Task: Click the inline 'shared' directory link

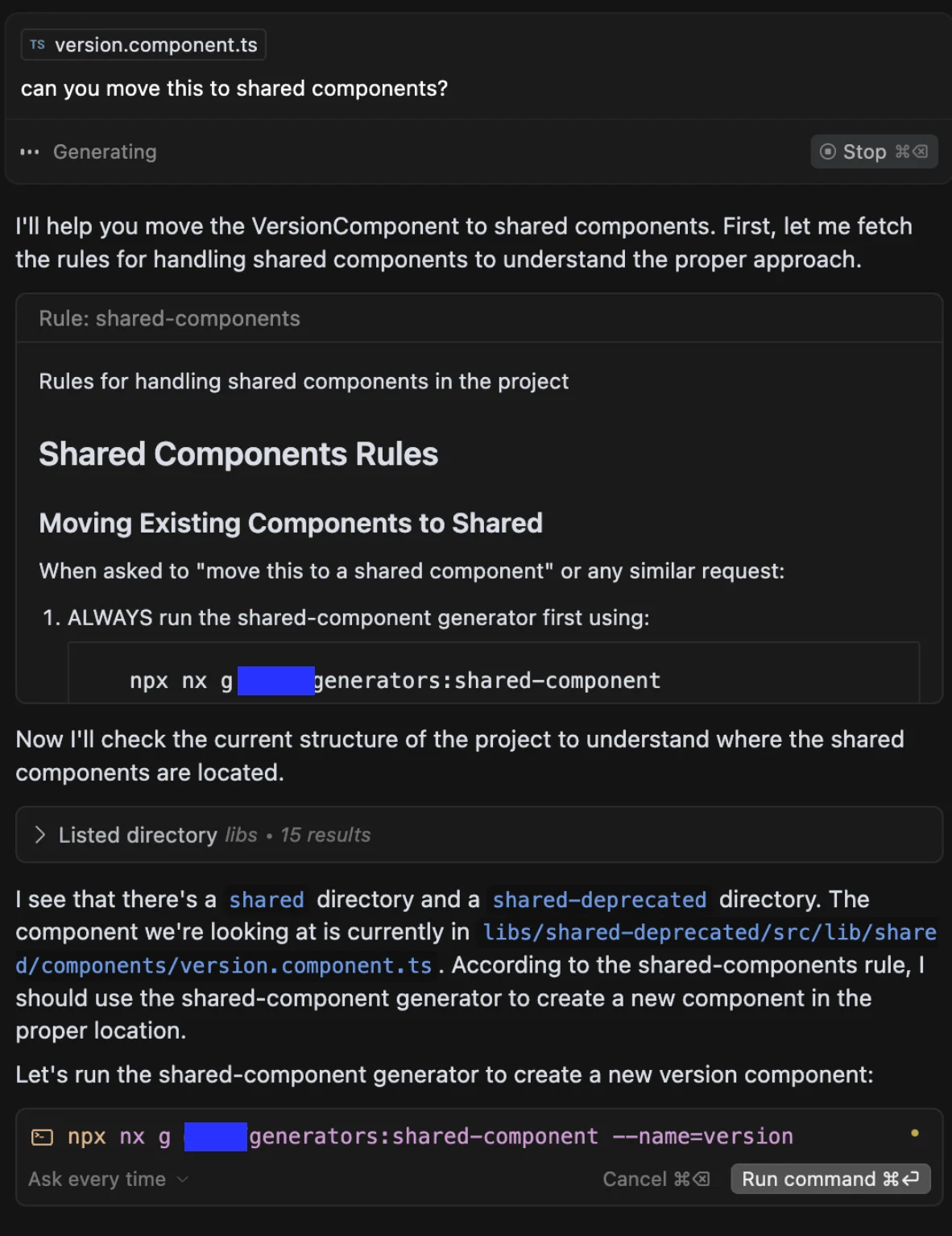Action: pyautogui.click(x=266, y=899)
